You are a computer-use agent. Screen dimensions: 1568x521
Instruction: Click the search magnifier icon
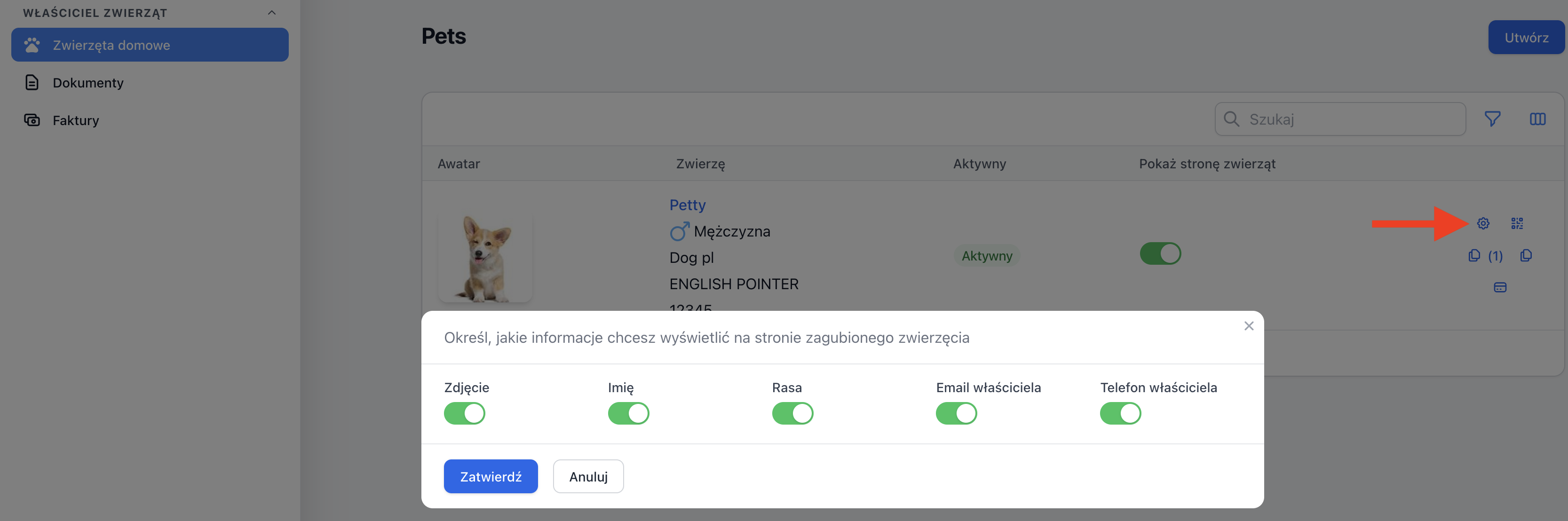[1231, 118]
